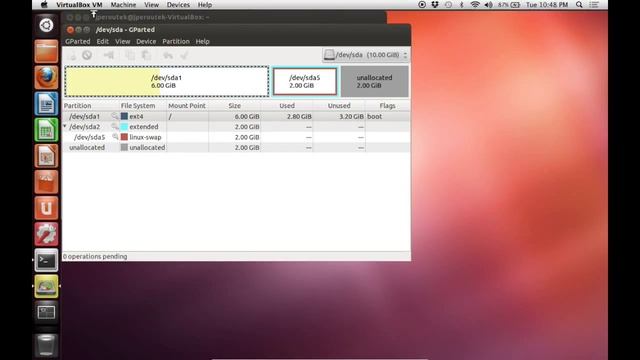Select the /dev/sda1 block in disk map

(x=167, y=81)
